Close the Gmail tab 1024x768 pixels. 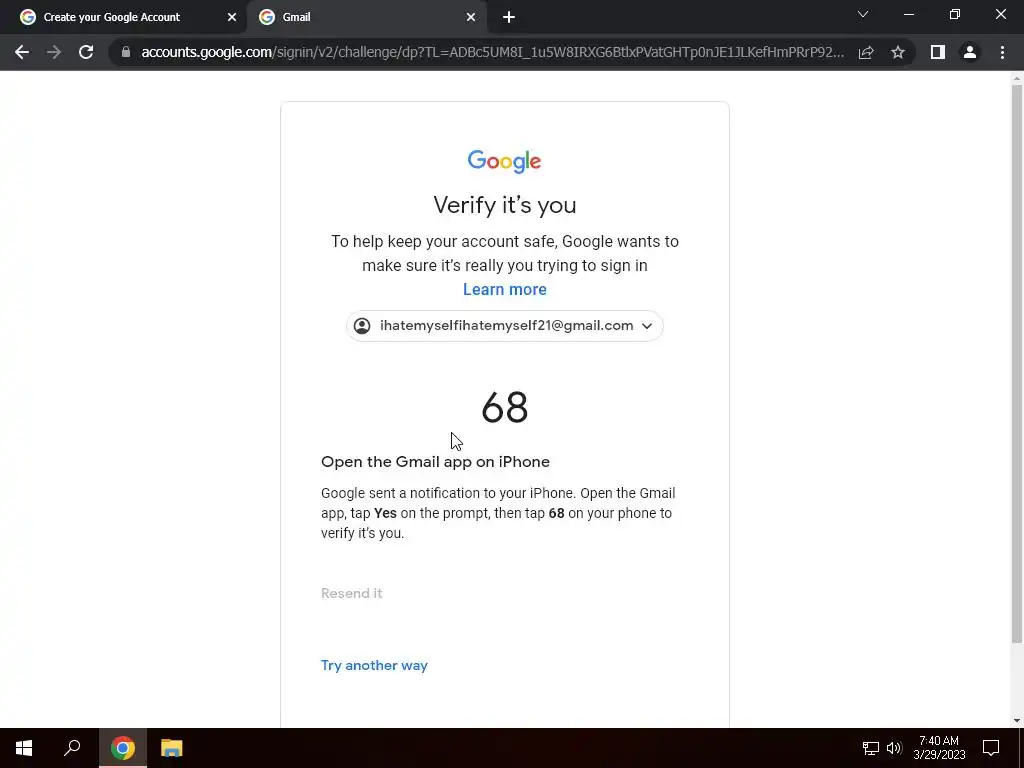471,18
